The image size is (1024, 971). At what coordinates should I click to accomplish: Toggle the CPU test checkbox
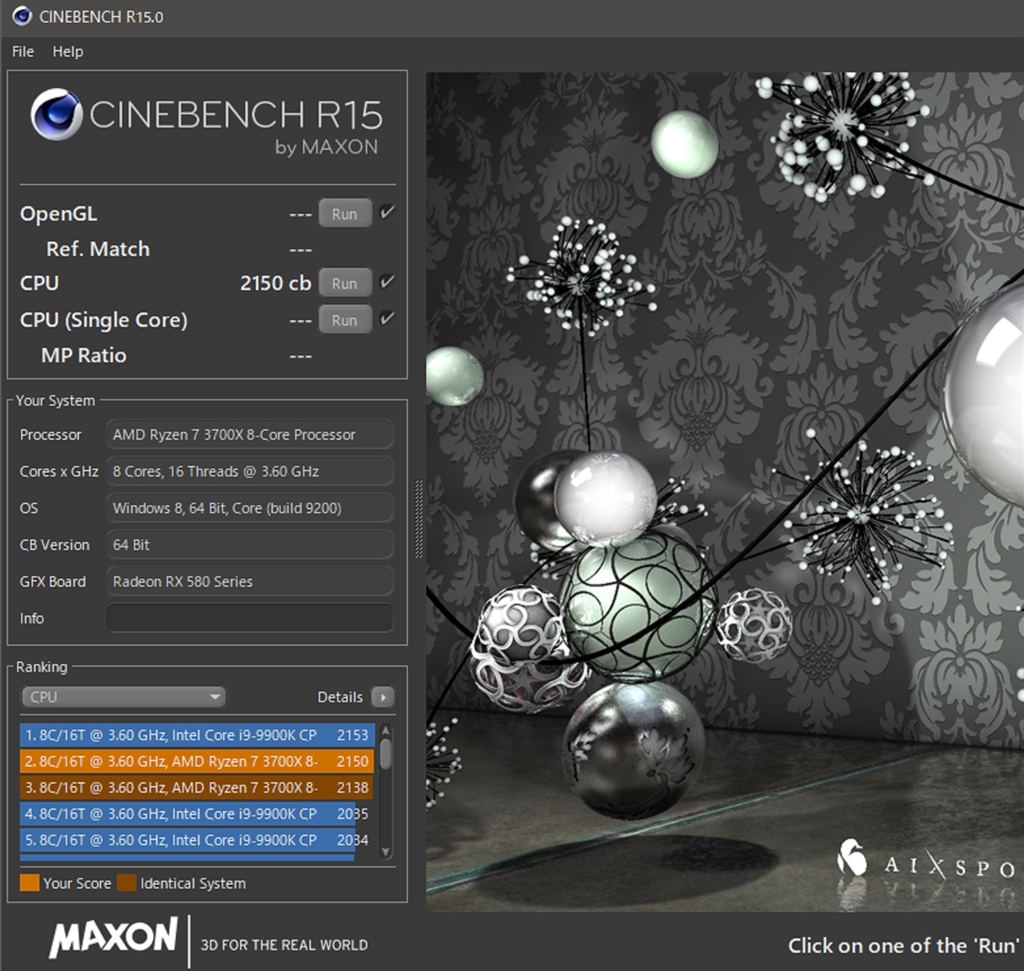(387, 282)
